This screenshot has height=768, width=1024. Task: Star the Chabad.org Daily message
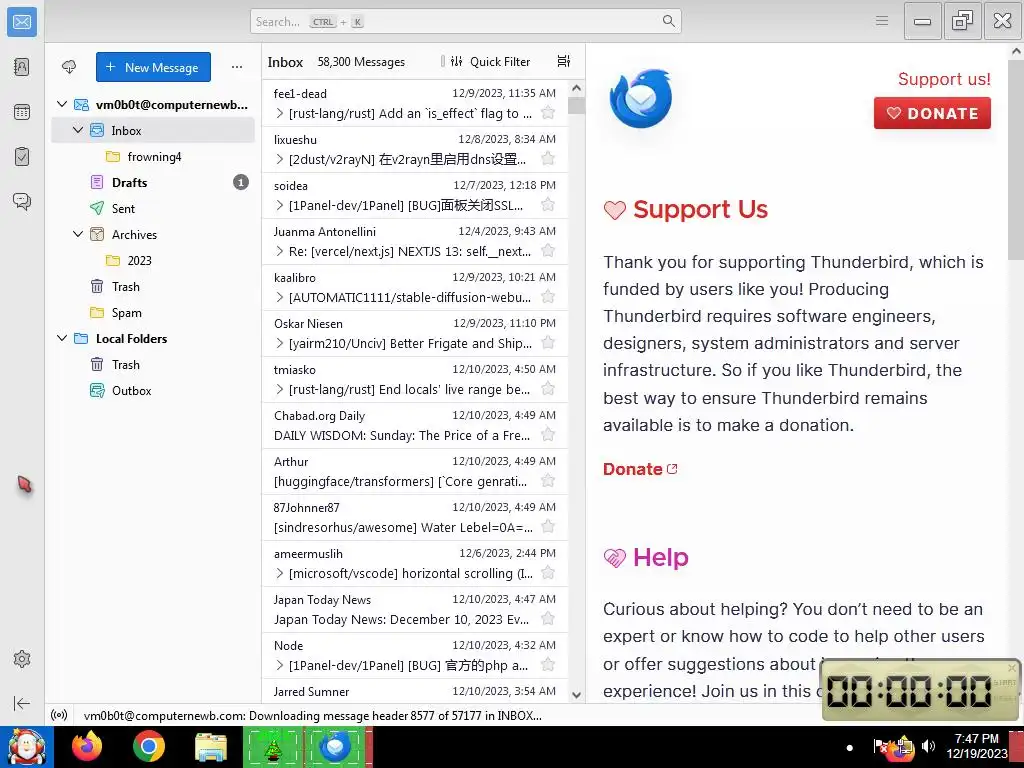click(548, 435)
